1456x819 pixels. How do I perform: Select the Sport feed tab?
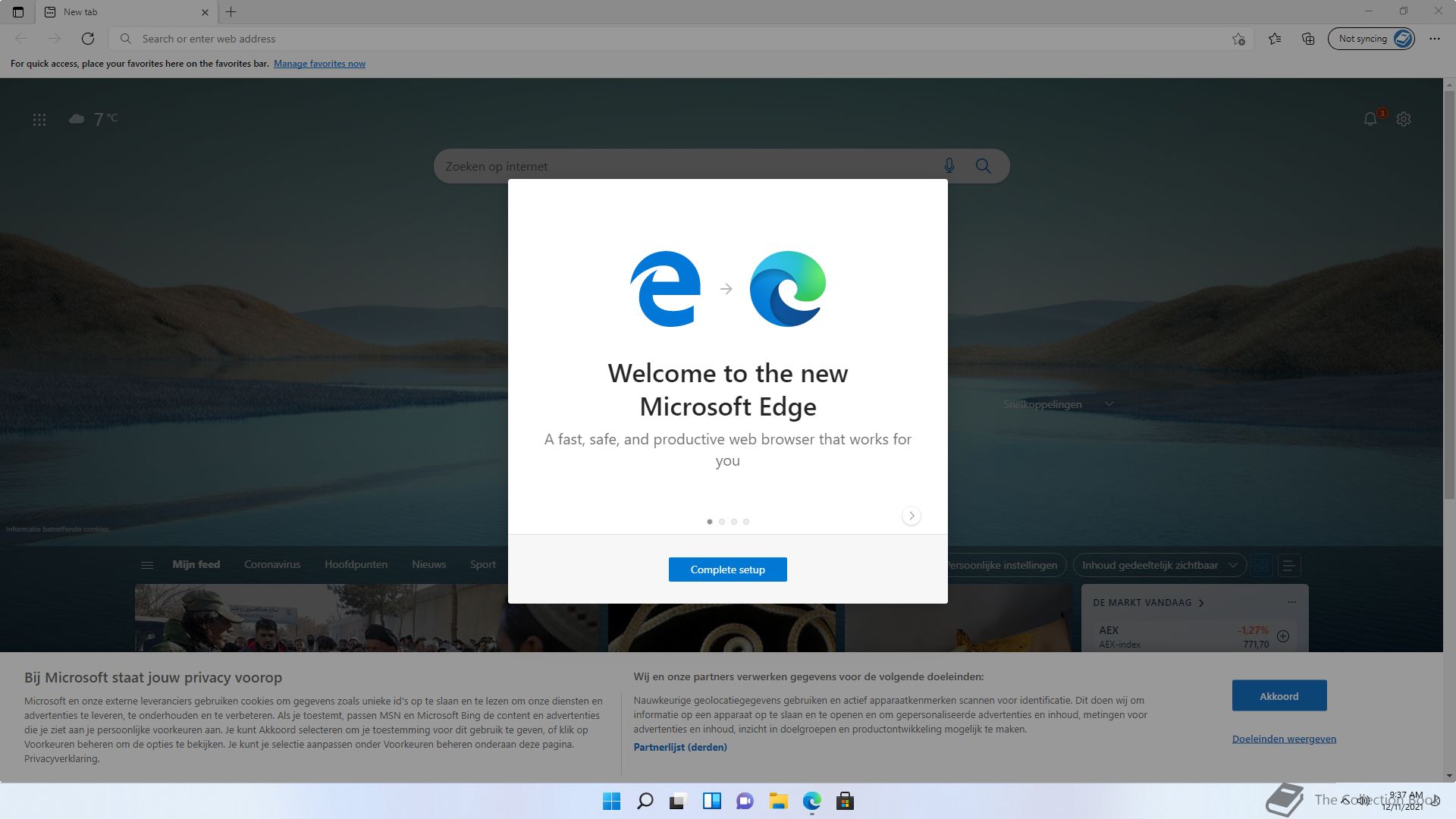tap(483, 565)
